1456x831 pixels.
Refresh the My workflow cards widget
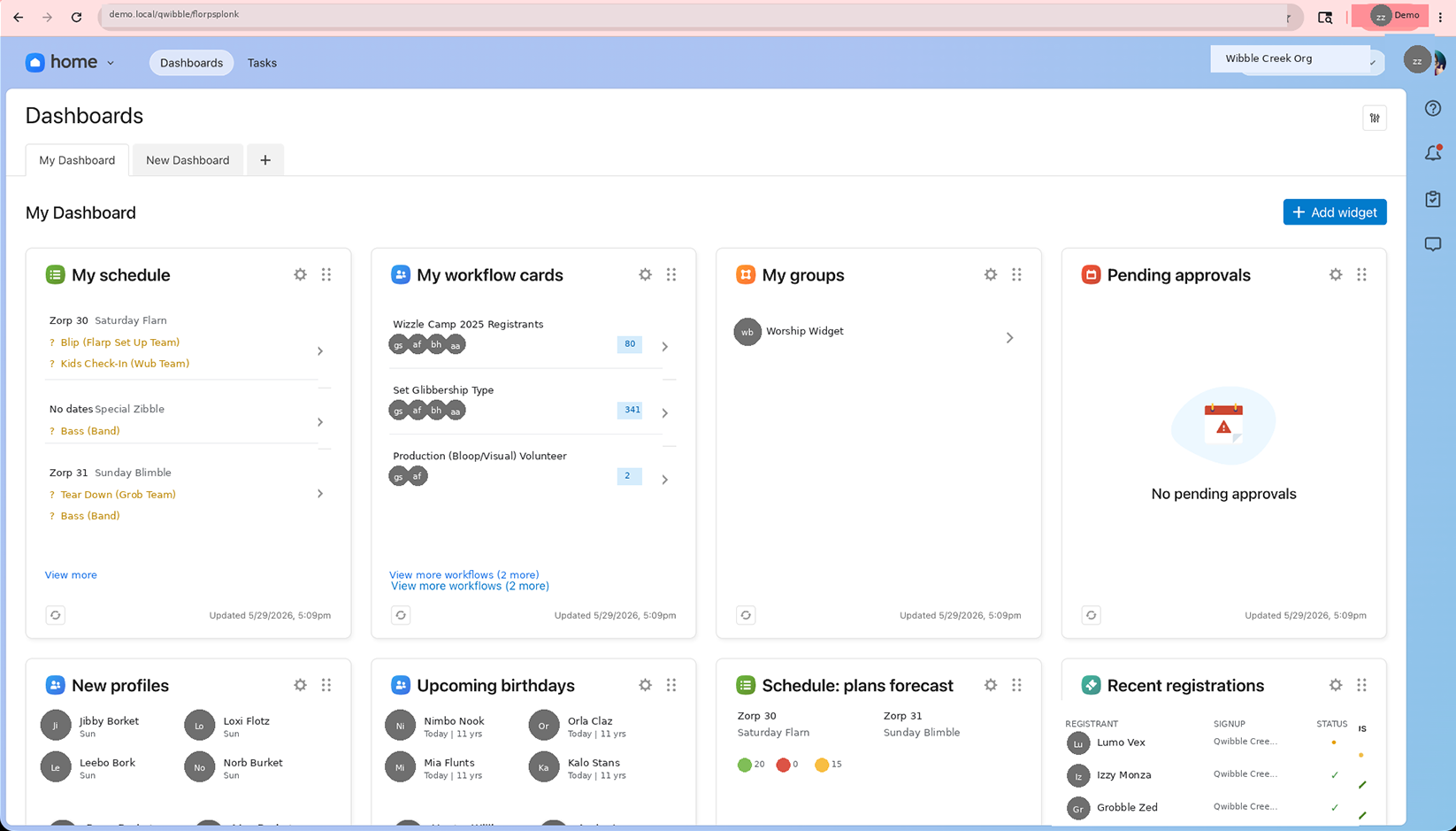[401, 615]
